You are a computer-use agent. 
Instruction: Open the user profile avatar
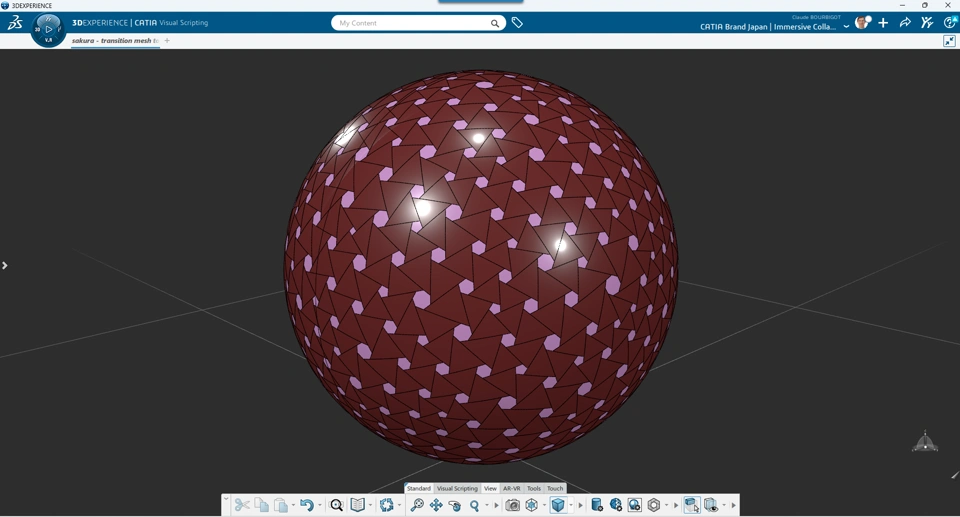tap(862, 23)
